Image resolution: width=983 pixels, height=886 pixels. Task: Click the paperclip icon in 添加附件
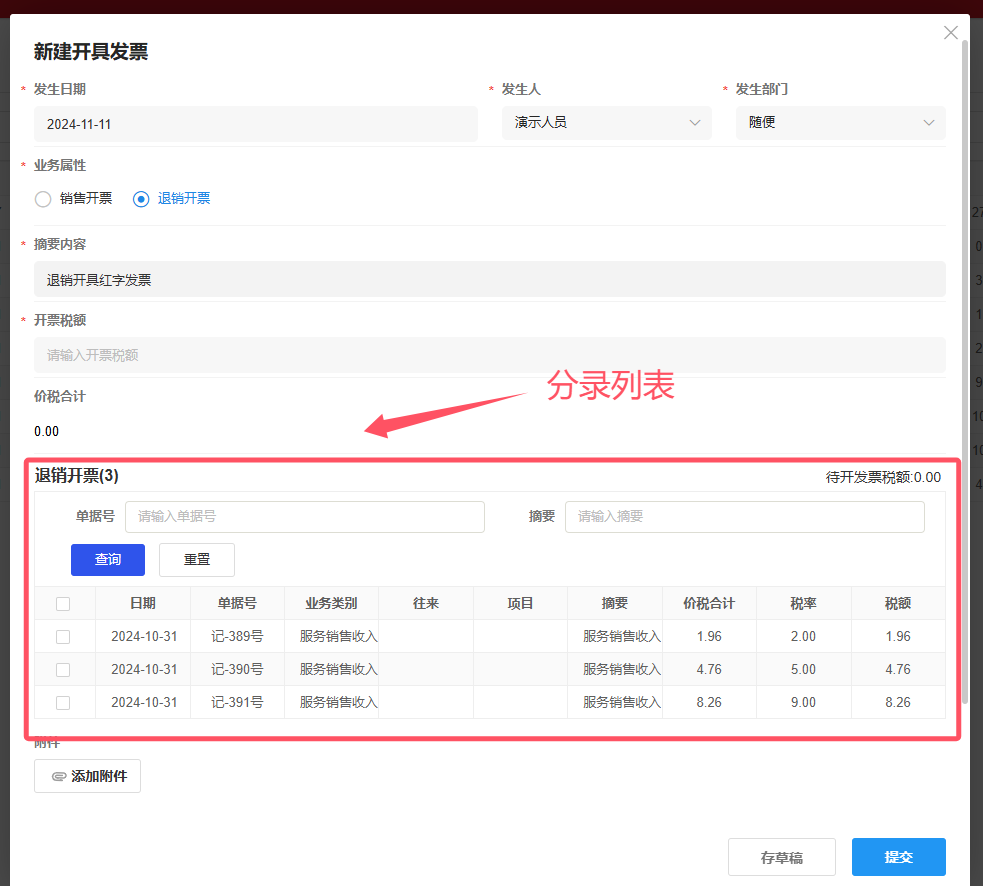click(x=59, y=776)
